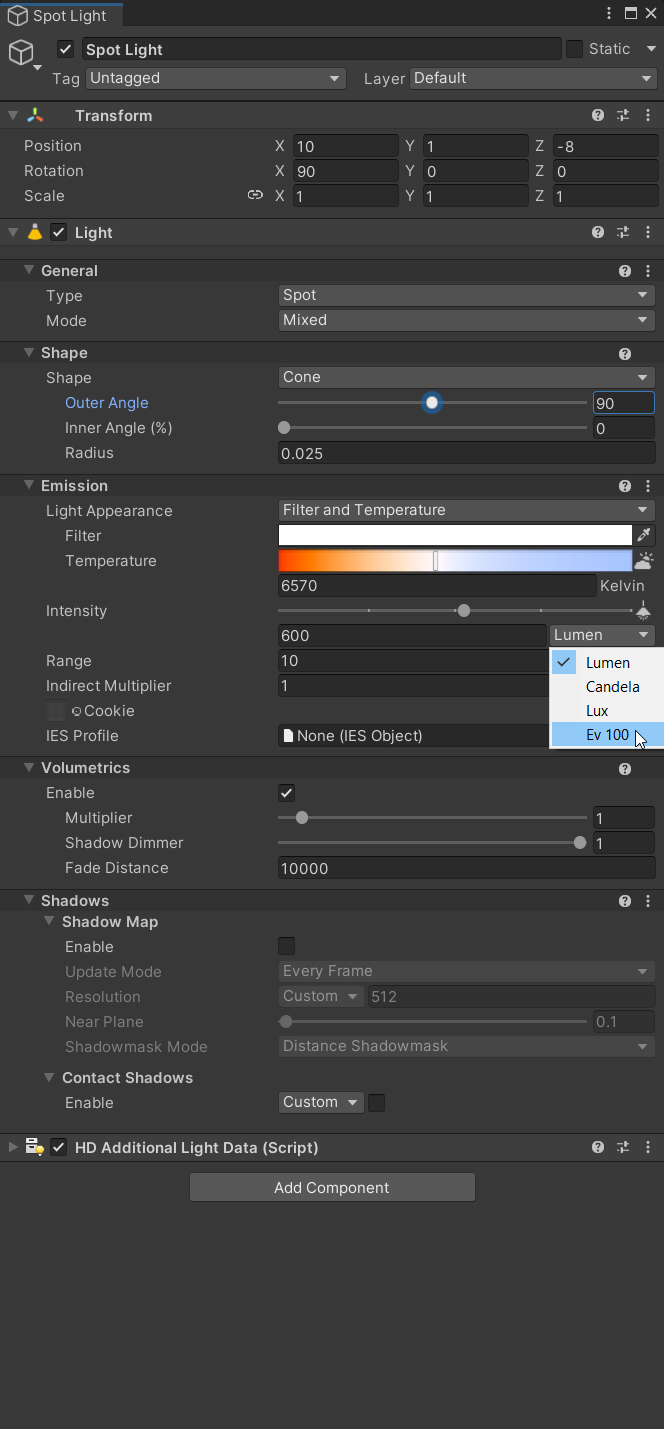Expand HD Additional Light Data component

point(13,1147)
